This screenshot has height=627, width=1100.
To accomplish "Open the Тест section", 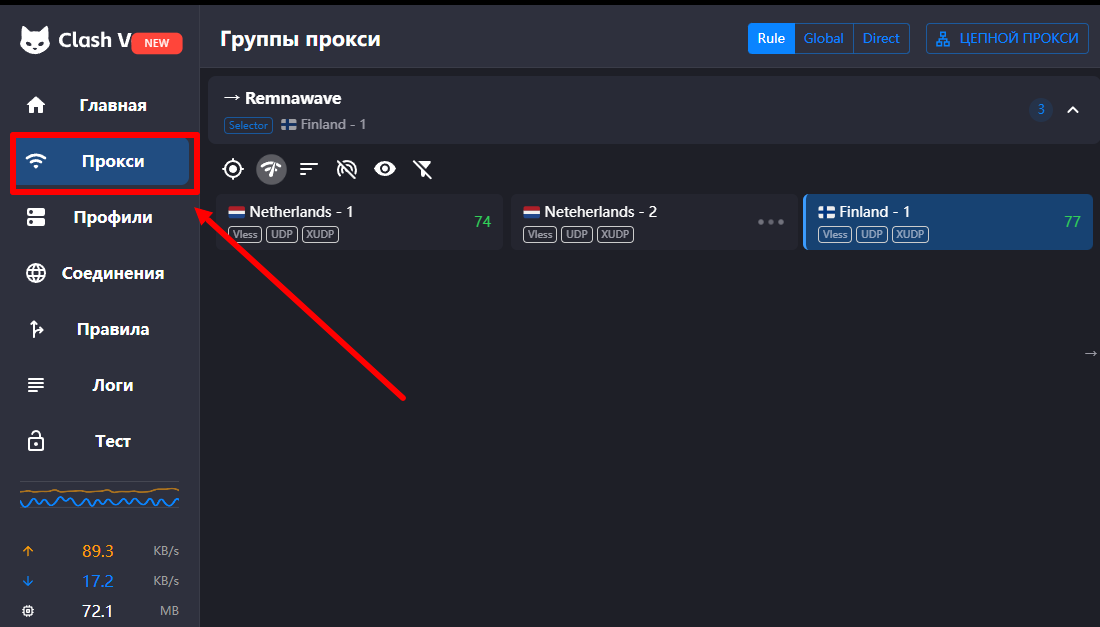I will coord(102,441).
